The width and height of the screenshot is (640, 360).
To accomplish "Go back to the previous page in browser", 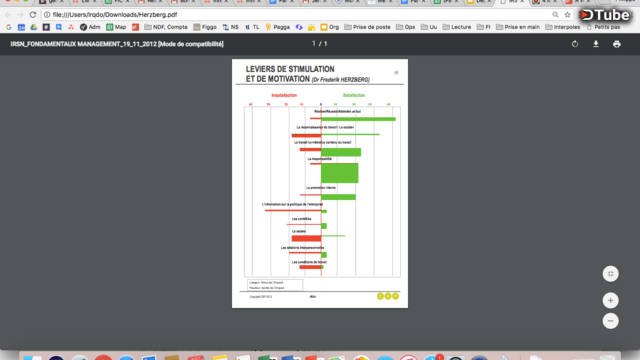I will (x=8, y=15).
